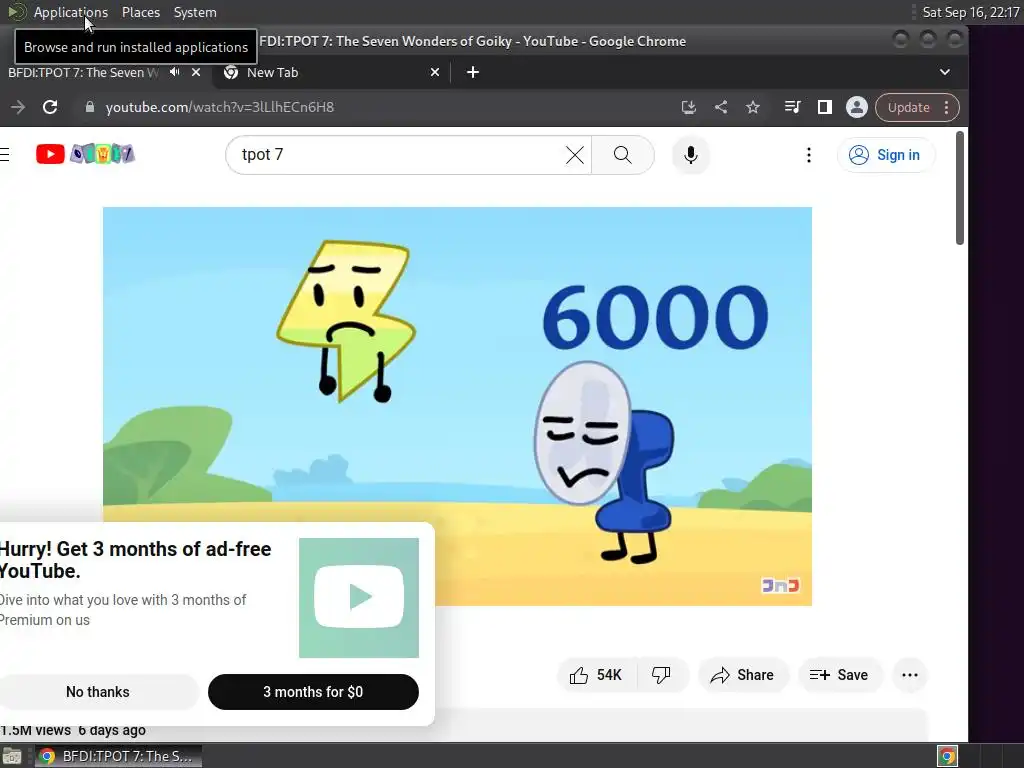Go to YouTube home via logo
The width and height of the screenshot is (1024, 768).
coord(85,154)
